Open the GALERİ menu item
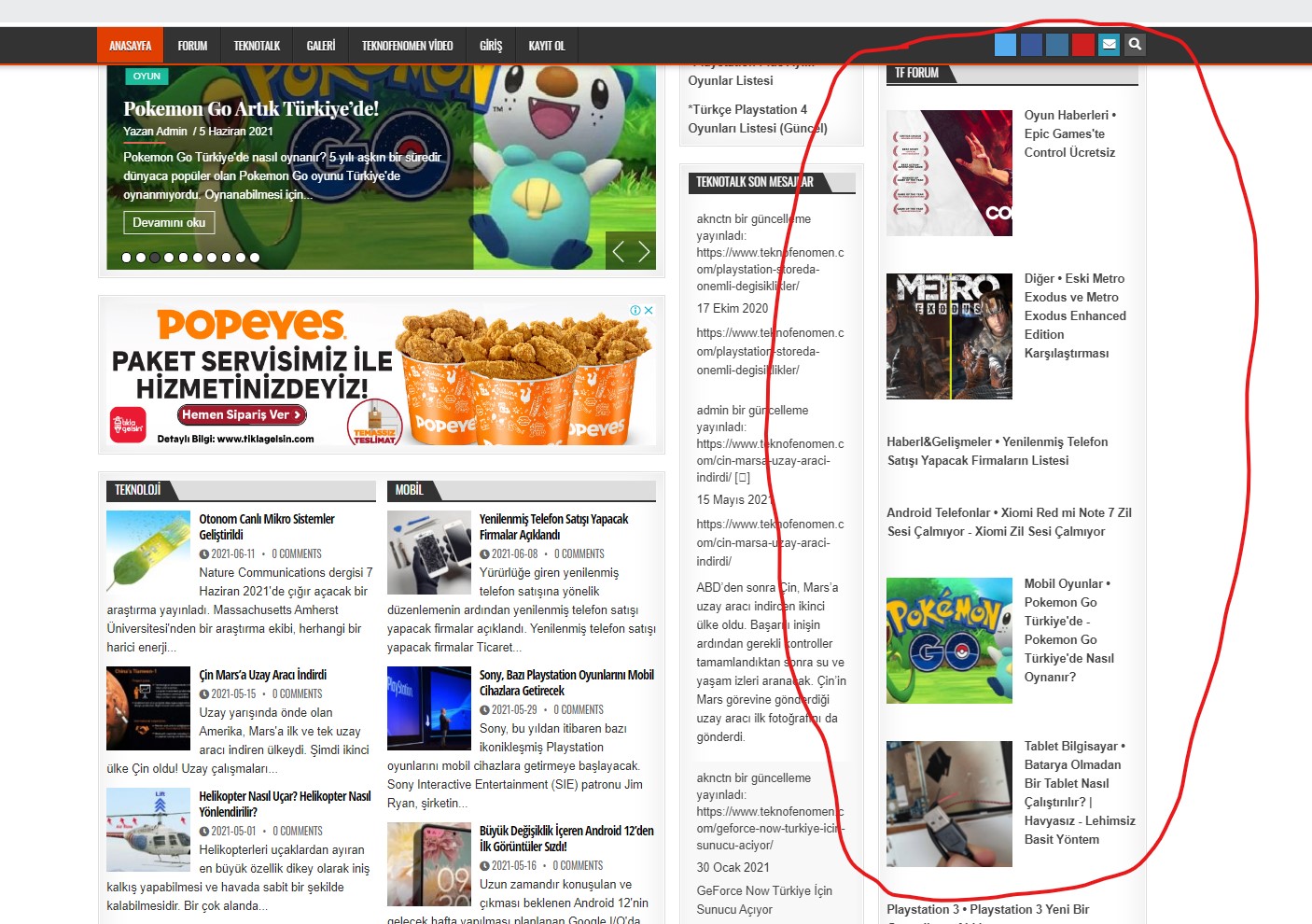1312x924 pixels. coord(321,46)
